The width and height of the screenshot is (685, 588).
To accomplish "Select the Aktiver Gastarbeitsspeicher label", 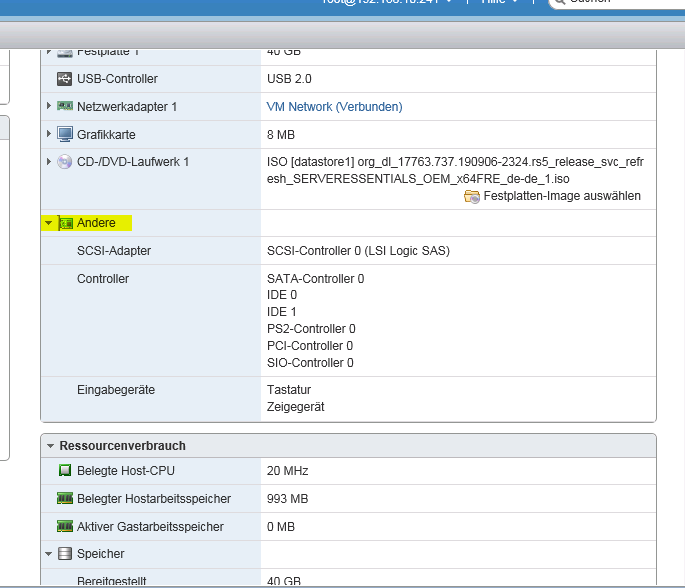I will click(x=150, y=526).
